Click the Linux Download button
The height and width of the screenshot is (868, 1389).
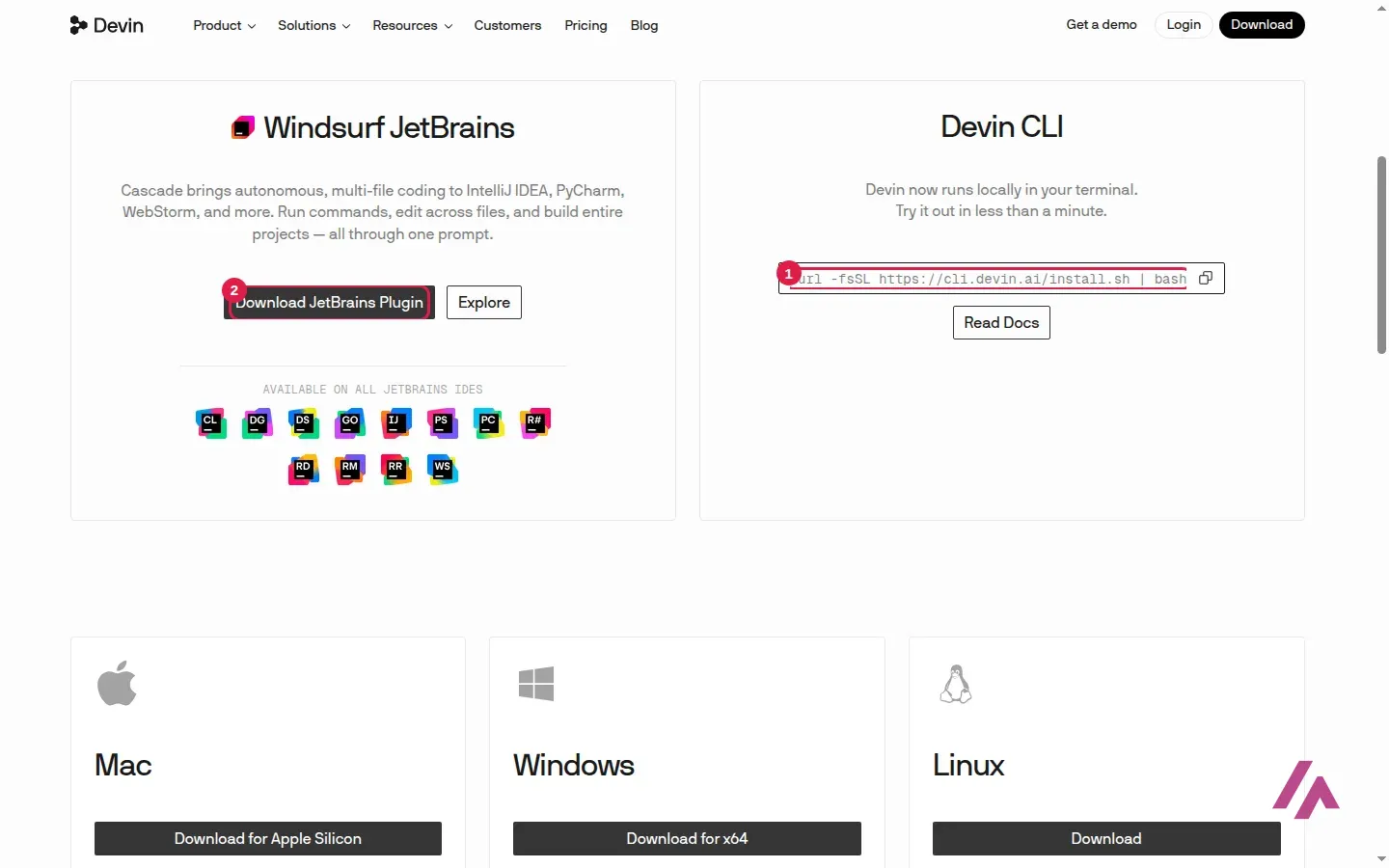1106,839
